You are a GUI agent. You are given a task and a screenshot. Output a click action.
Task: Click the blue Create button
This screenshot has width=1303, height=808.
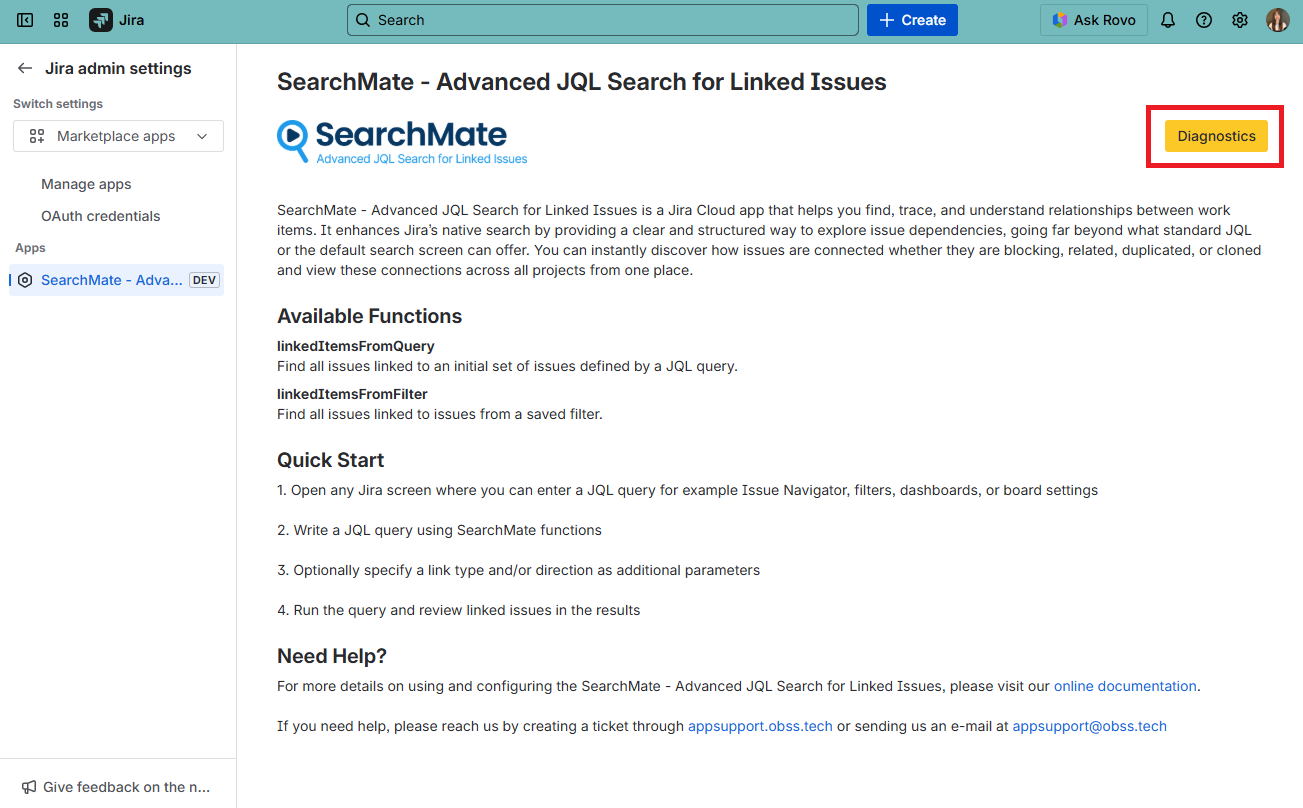[x=912, y=20]
